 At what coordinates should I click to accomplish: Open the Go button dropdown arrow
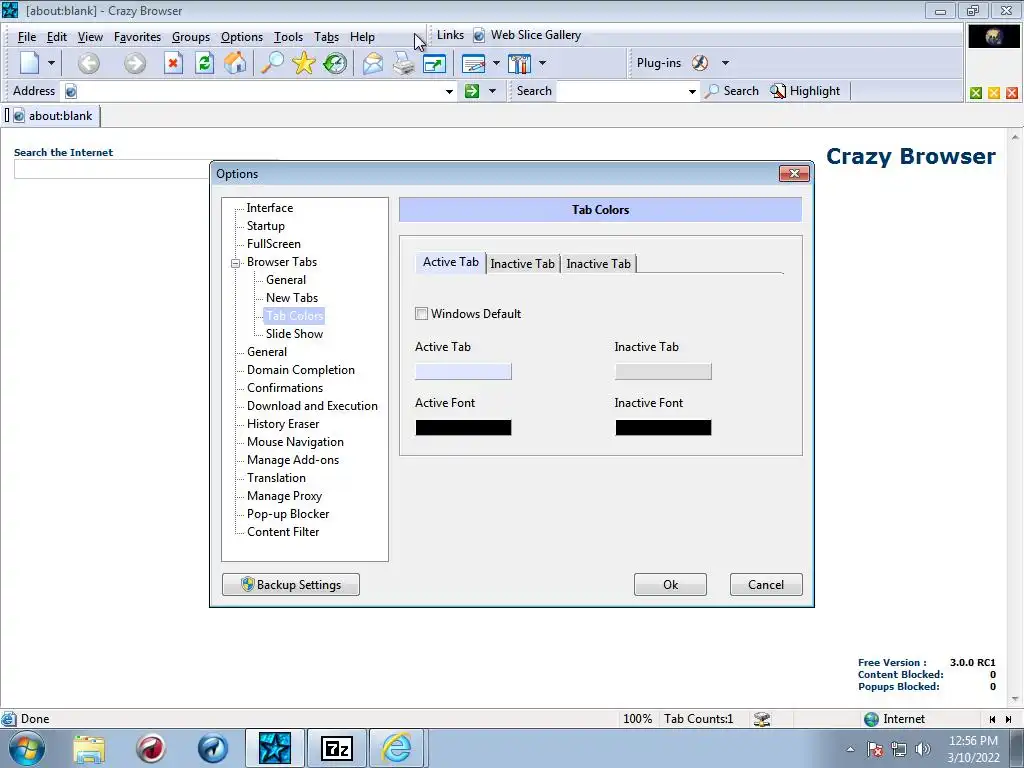[x=492, y=91]
